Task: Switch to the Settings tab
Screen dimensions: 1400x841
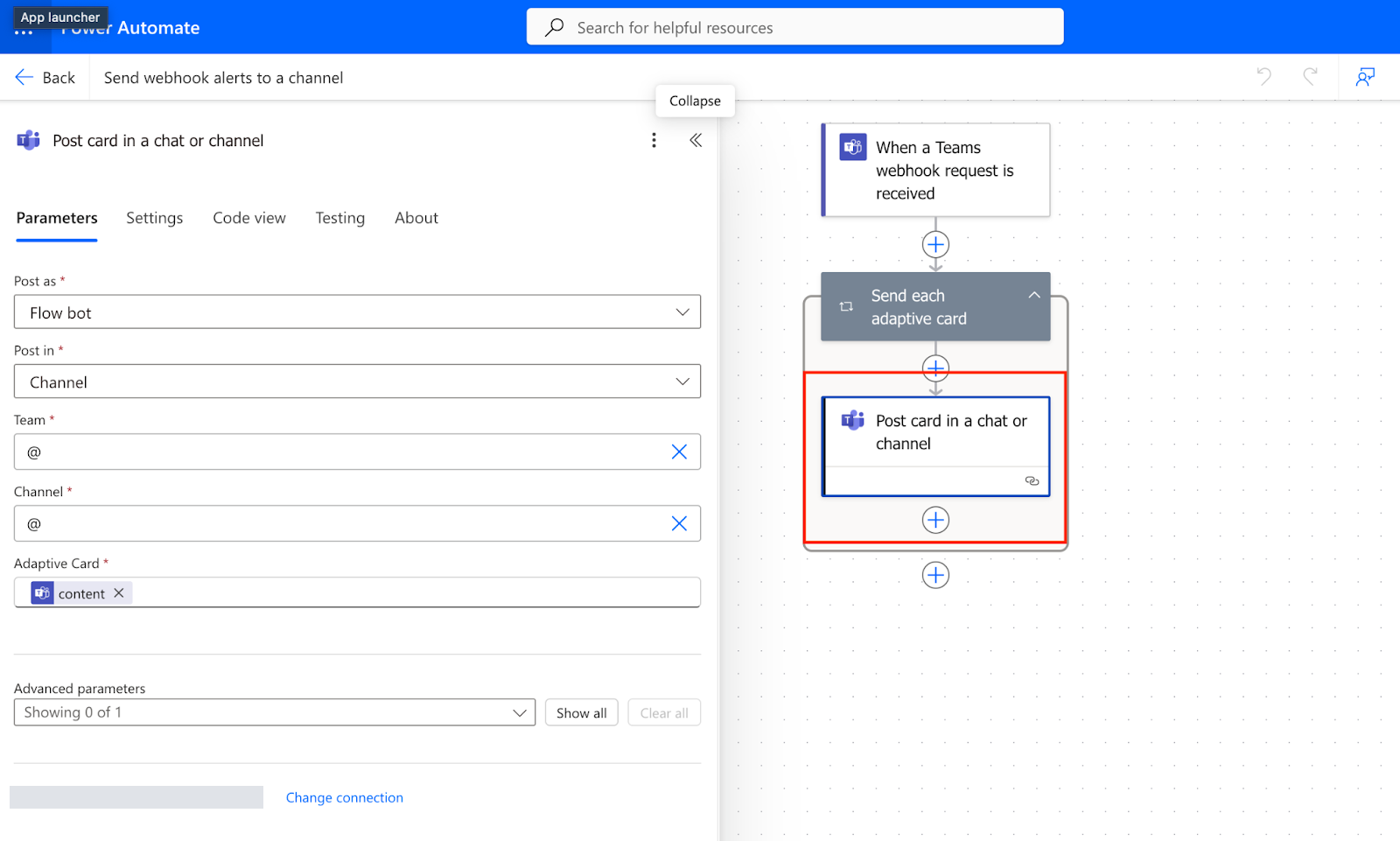Action: click(155, 218)
